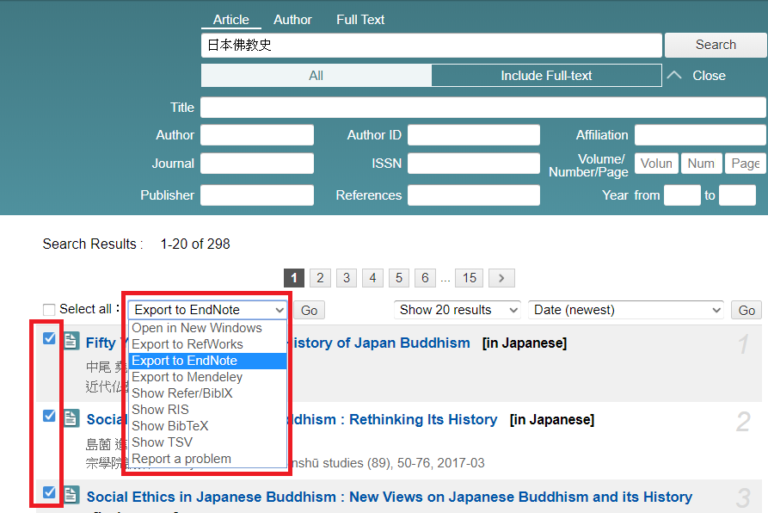Switch to the Author search tab

coord(293,19)
